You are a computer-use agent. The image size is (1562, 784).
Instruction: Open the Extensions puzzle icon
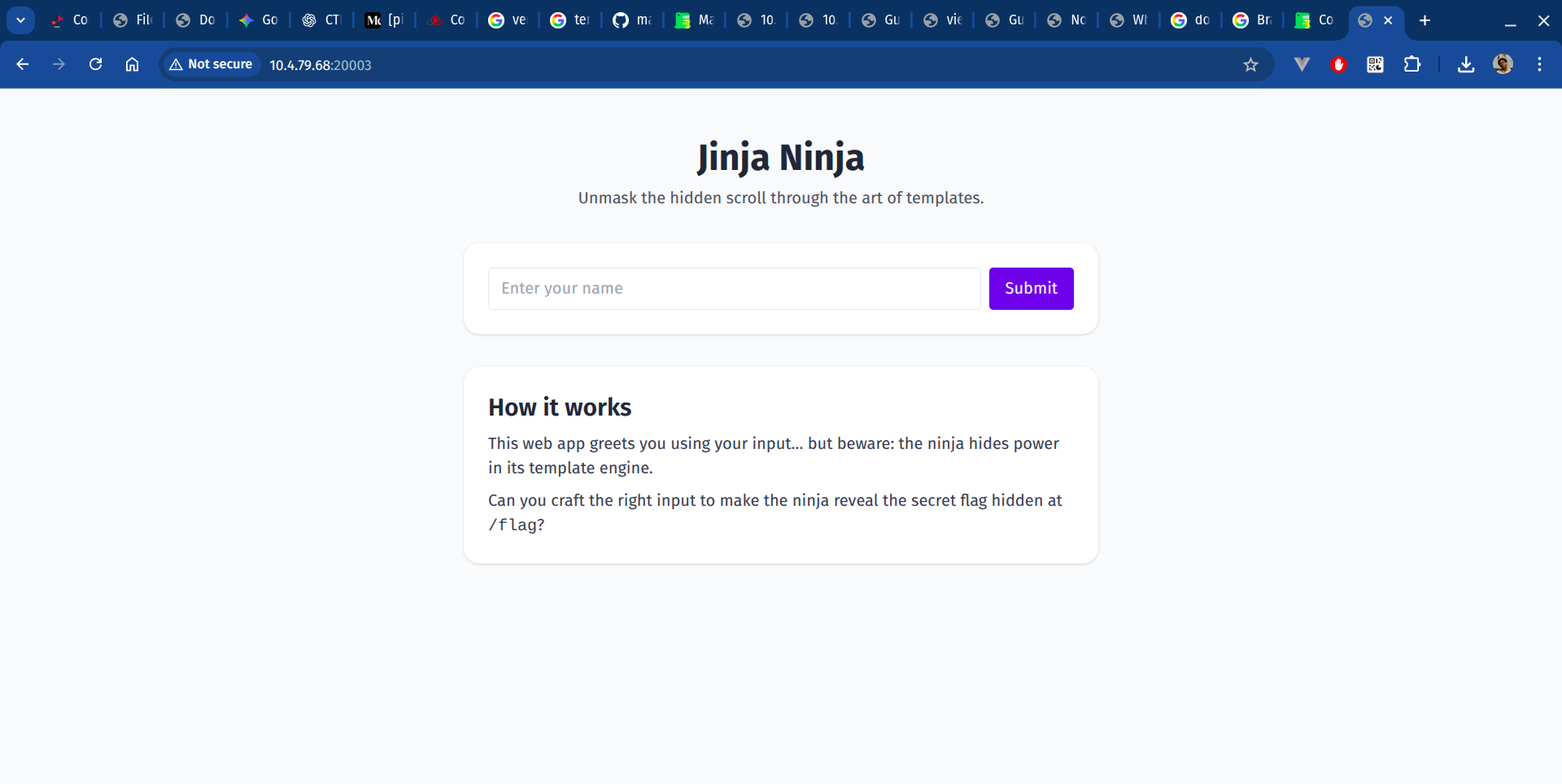pyautogui.click(x=1412, y=64)
